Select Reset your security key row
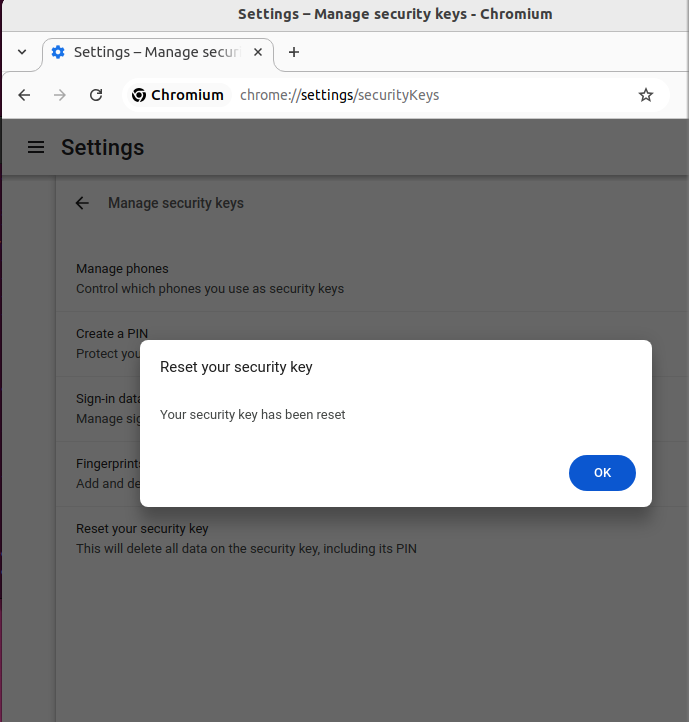The image size is (689, 722). tap(372, 539)
